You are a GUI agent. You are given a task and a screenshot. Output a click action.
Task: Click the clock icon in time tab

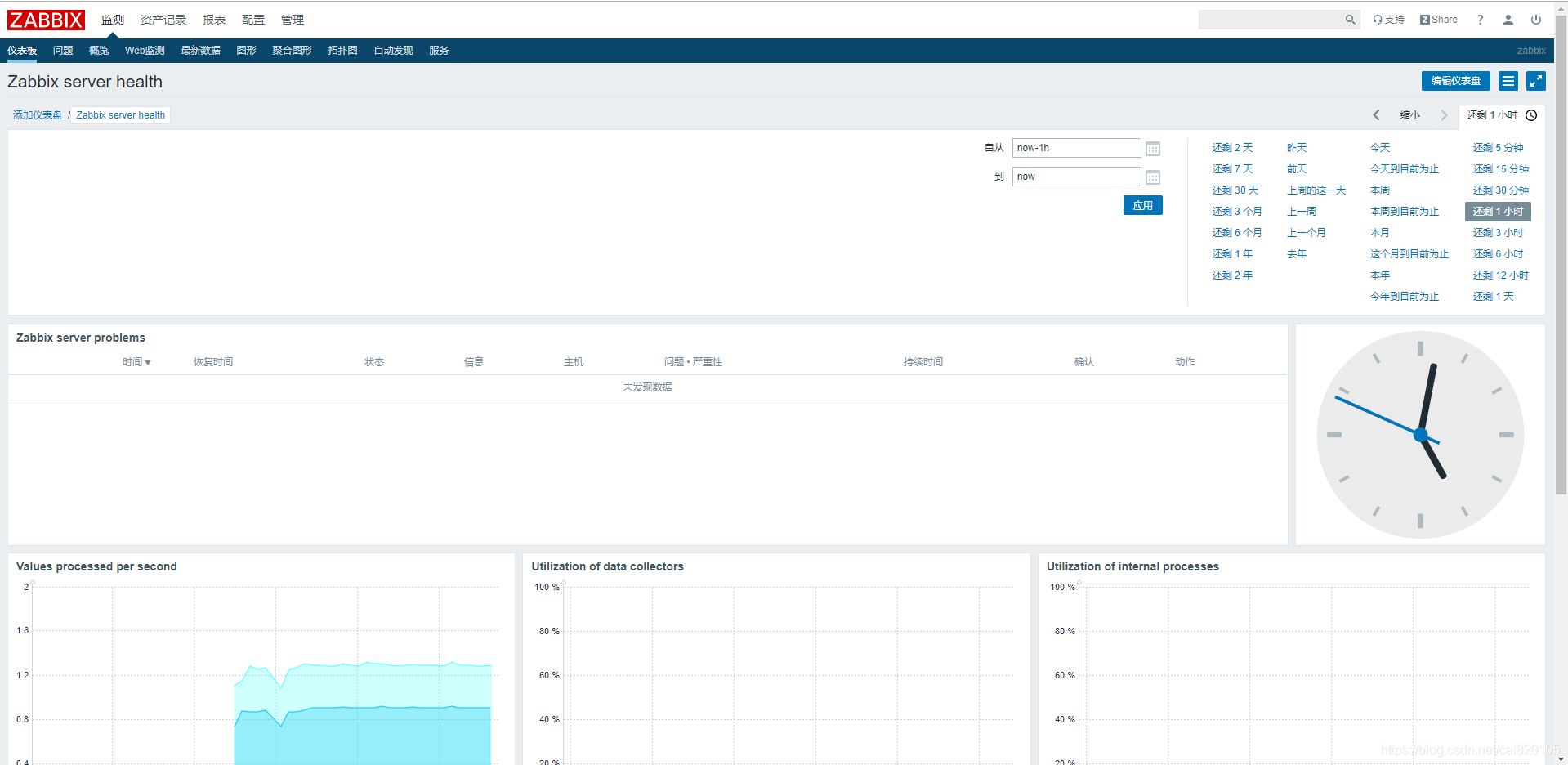click(1531, 115)
